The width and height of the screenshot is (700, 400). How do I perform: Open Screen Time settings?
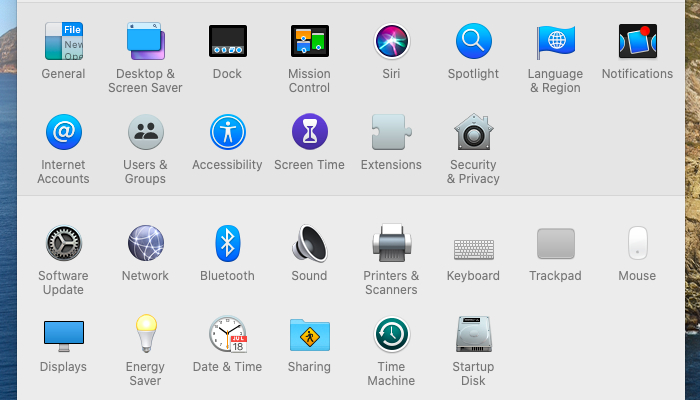coord(310,132)
